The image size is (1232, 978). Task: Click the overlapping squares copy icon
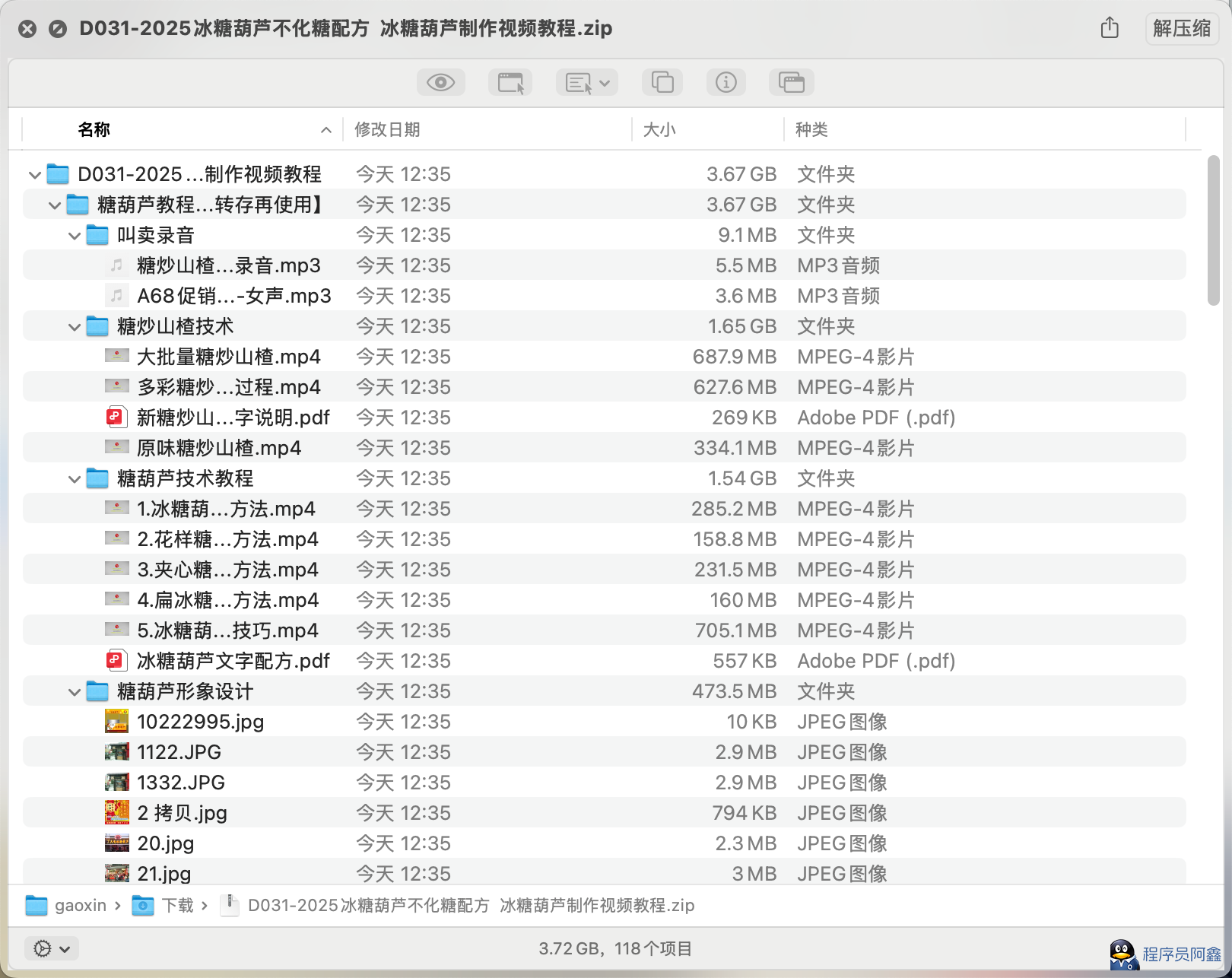(x=662, y=82)
